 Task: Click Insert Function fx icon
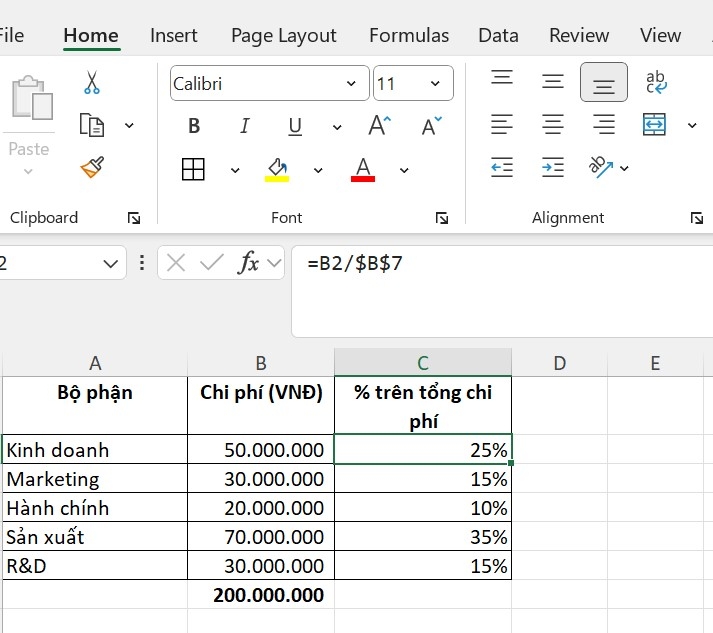(x=248, y=263)
